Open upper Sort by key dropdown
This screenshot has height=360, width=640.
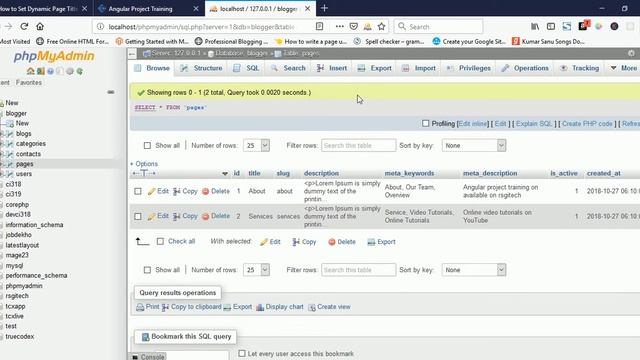coord(474,145)
